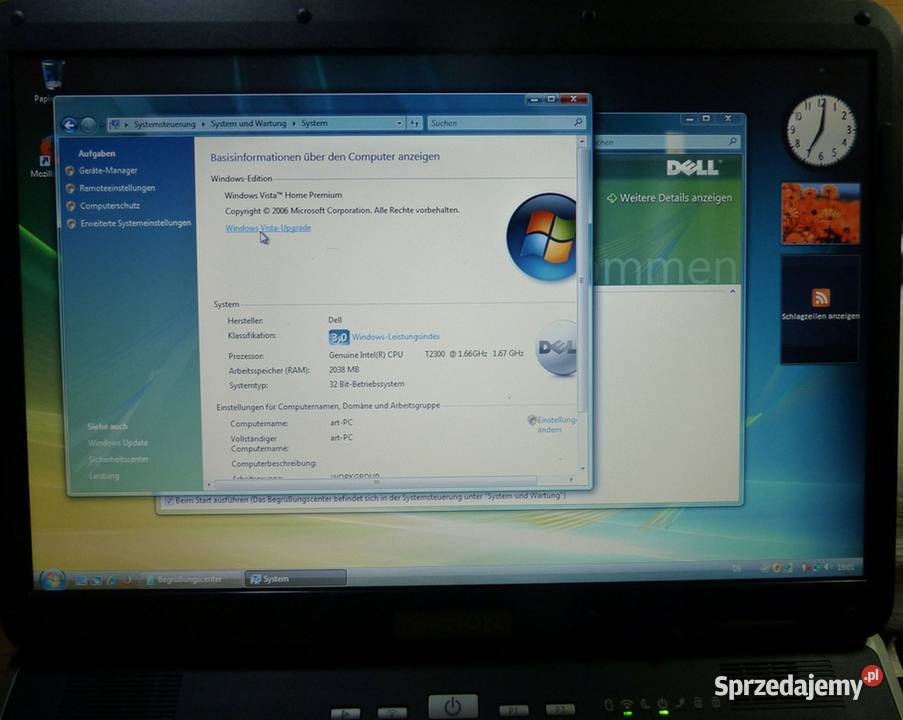Viewport: 903px width, 720px height.
Task: Click the 3.0 Windows-Leistungsindex badge
Action: 338,337
